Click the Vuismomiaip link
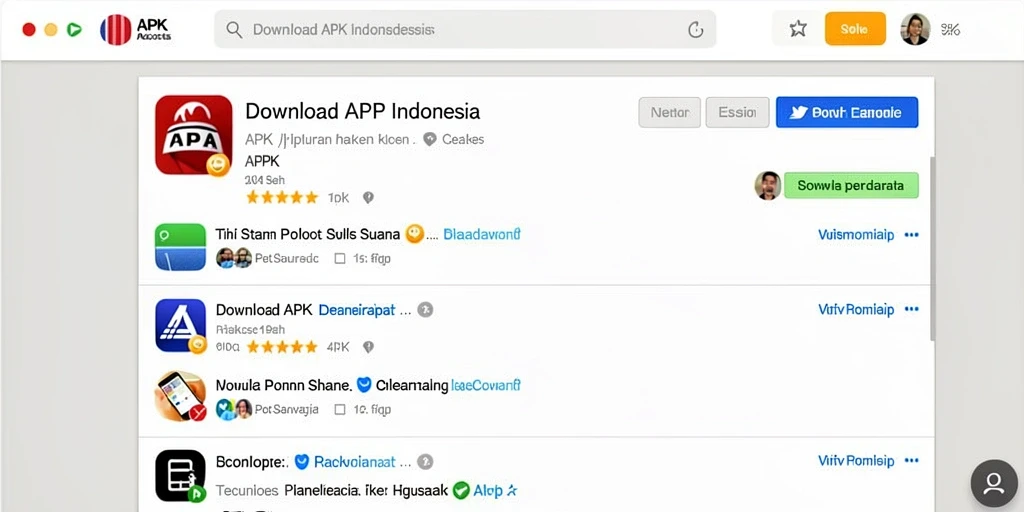Image resolution: width=1024 pixels, height=512 pixels. (856, 234)
